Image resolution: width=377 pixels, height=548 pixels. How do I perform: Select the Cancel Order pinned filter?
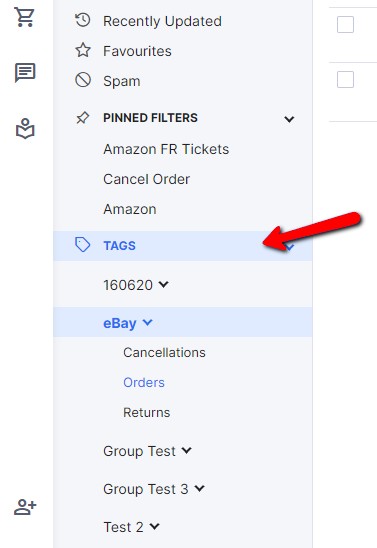146,179
